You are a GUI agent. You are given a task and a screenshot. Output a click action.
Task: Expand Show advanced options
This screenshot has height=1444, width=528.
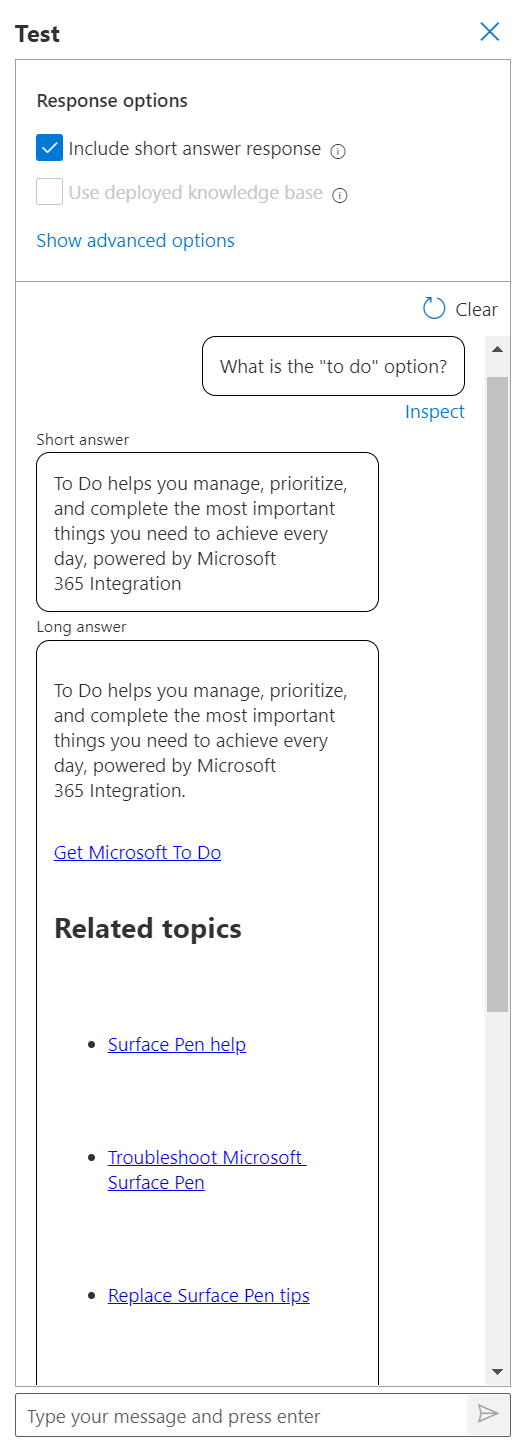tap(136, 241)
